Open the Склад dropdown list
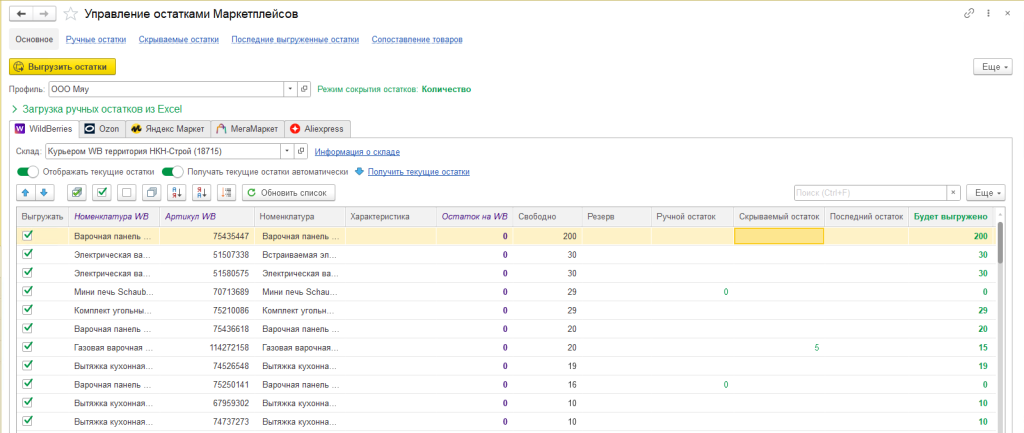This screenshot has width=1024, height=433. coord(288,152)
